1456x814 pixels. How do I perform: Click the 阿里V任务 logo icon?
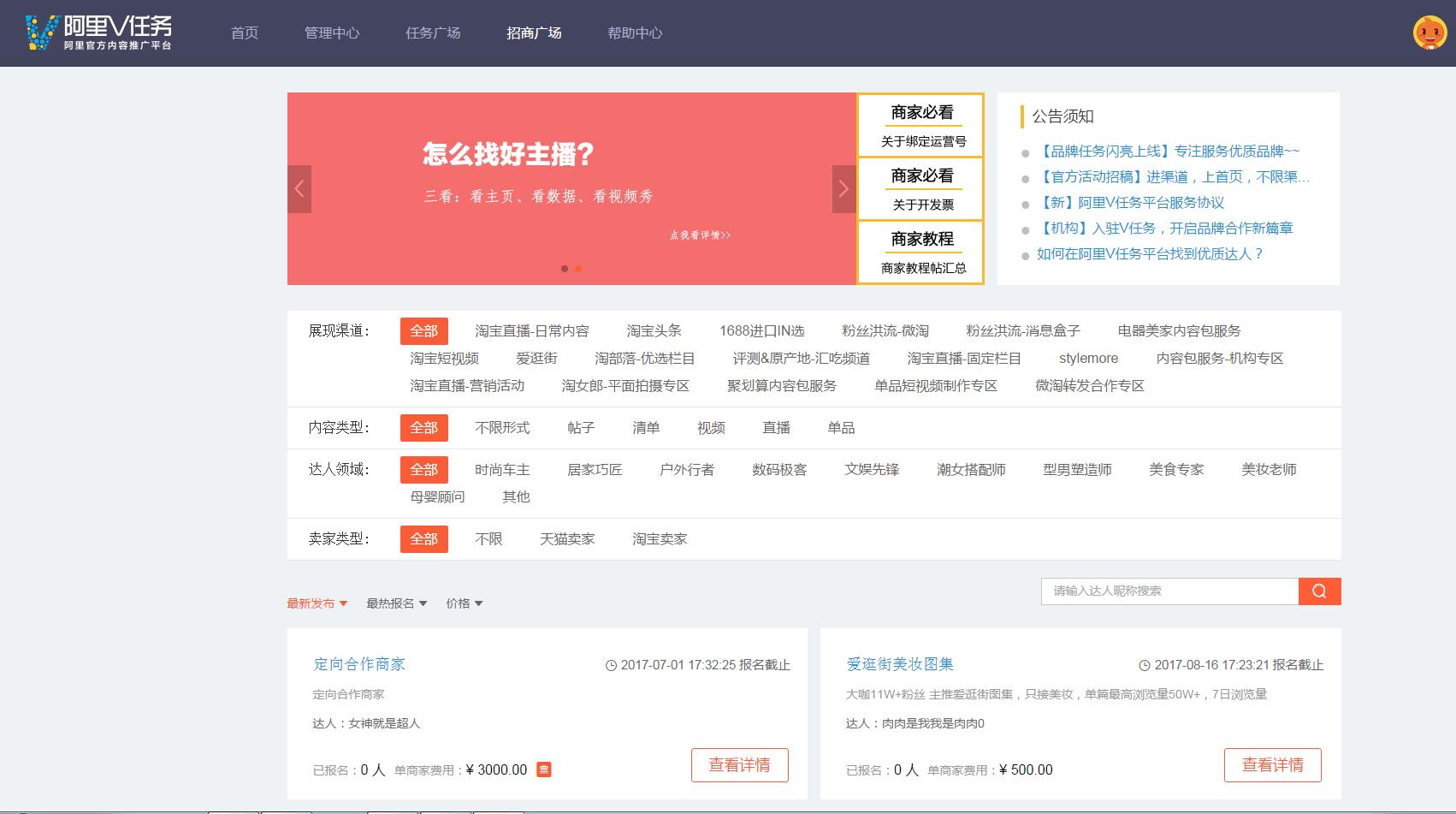pyautogui.click(x=38, y=33)
